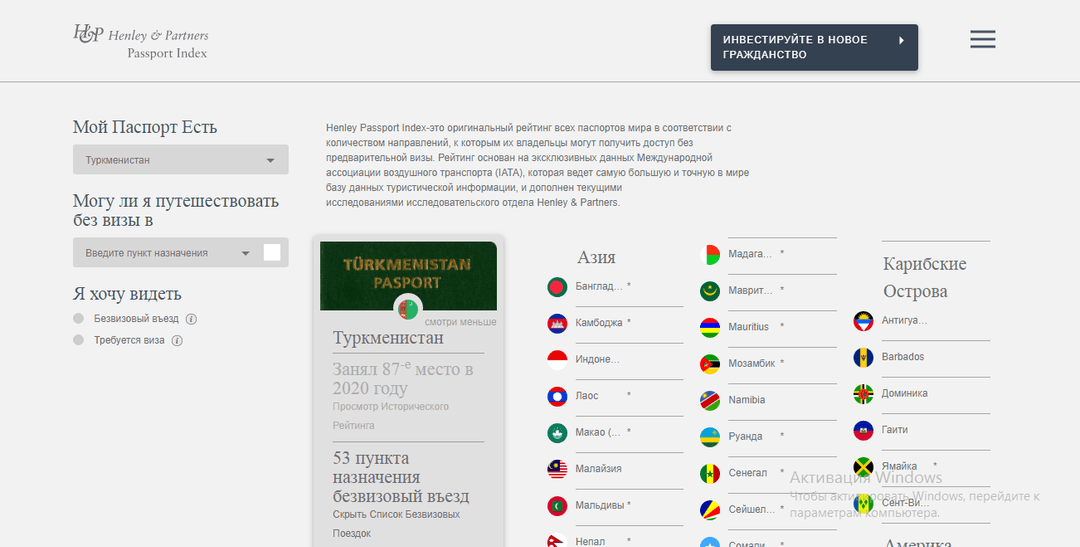Image resolution: width=1080 pixels, height=547 pixels.
Task: Click the Mauritania flag icon
Action: click(x=710, y=291)
